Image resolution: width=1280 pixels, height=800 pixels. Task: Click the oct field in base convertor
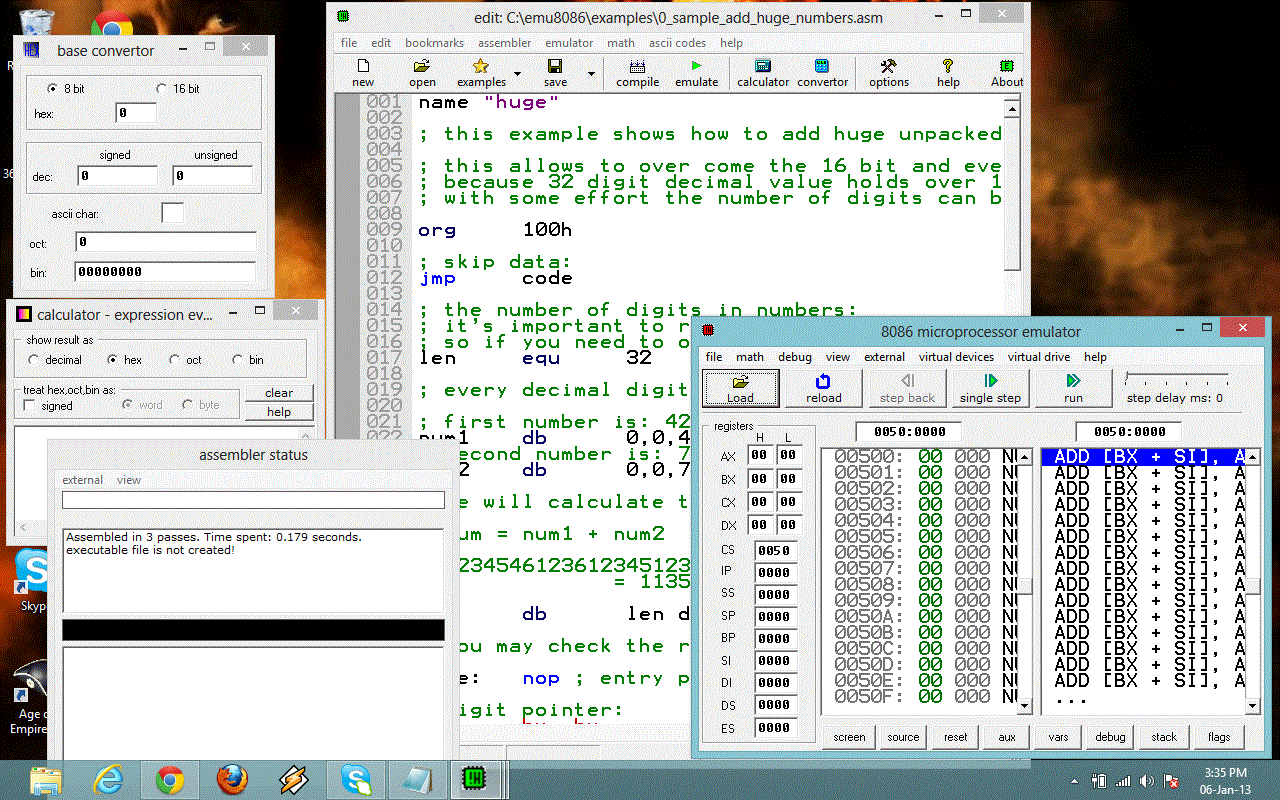[165, 242]
